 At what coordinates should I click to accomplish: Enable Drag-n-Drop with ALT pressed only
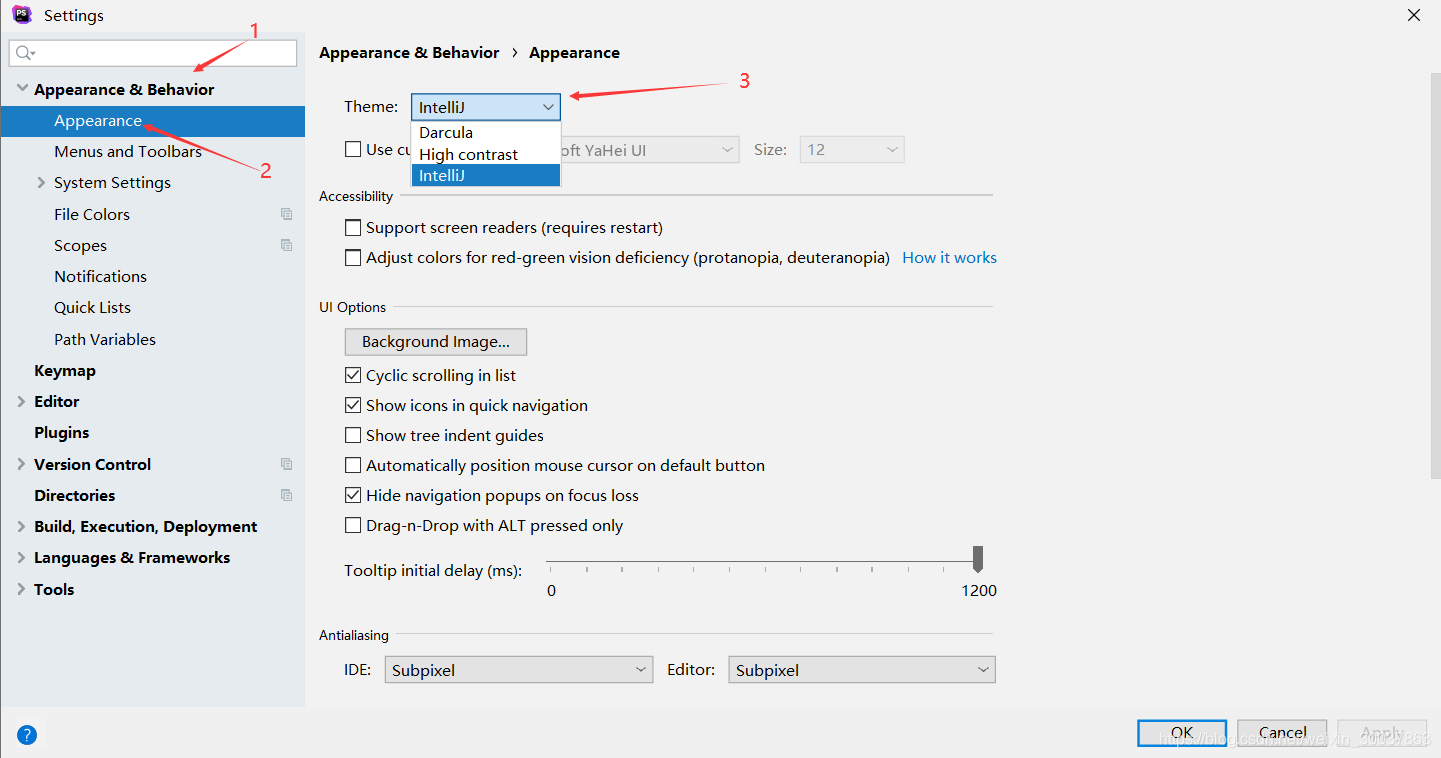(353, 526)
